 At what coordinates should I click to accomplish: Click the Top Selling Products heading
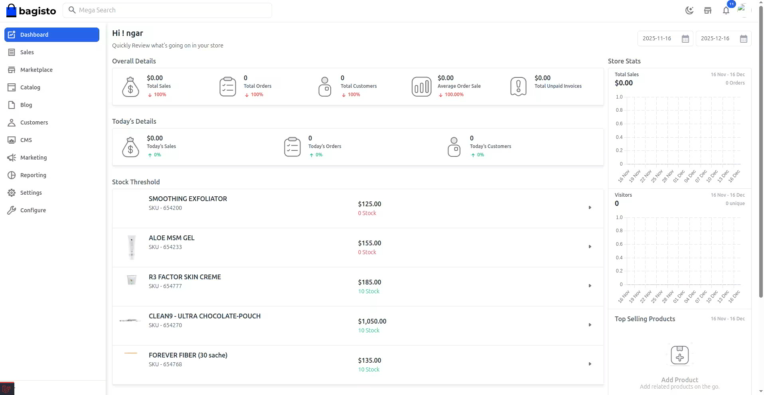coord(645,319)
